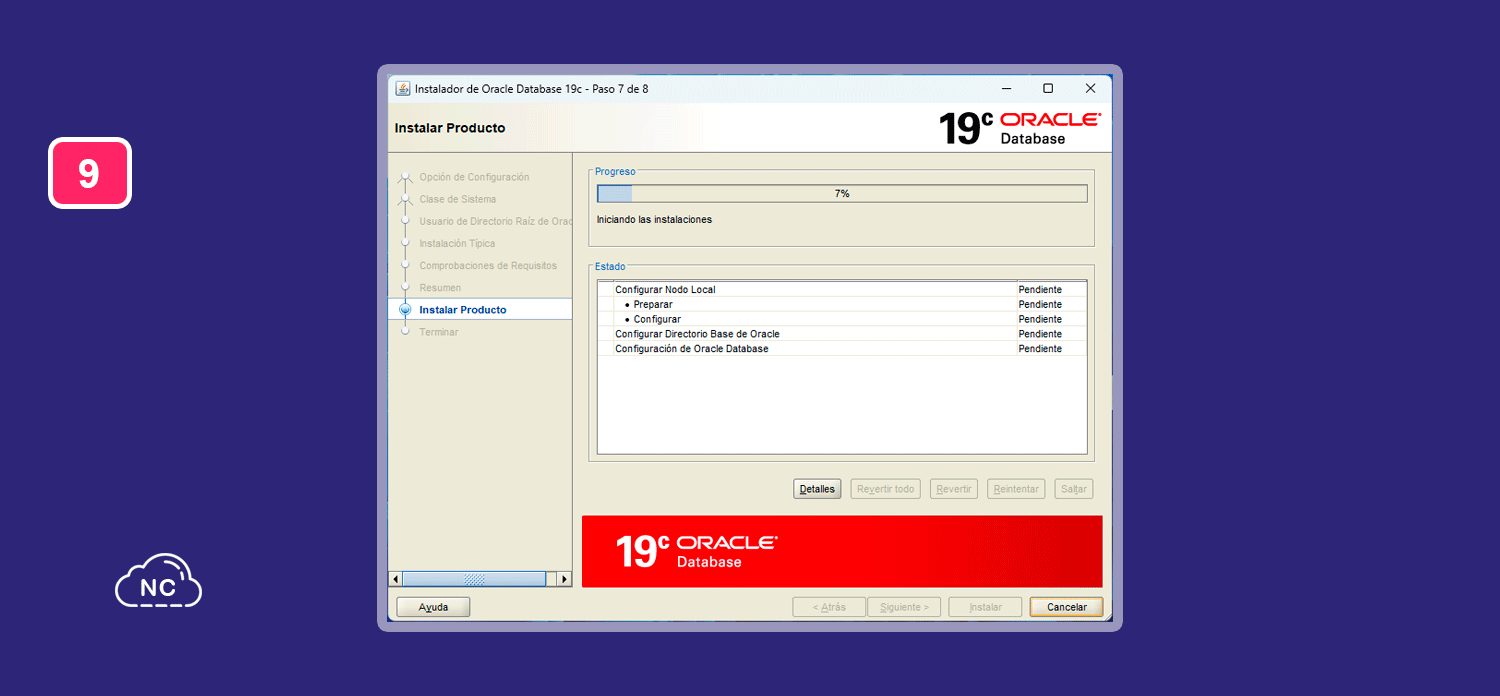Click the Configuración de Oracle Database row
The image size is (1500, 696).
[x=842, y=349]
